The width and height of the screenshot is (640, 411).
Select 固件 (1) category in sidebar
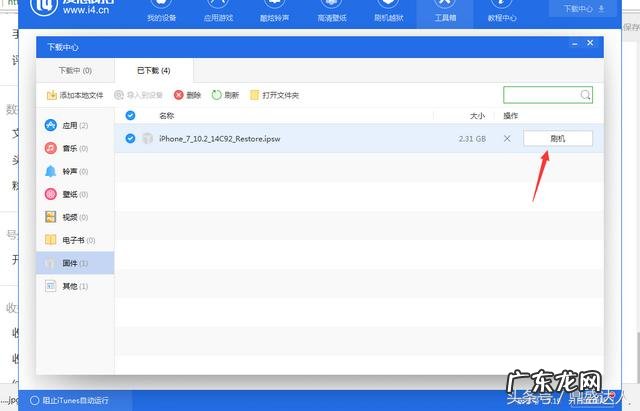(x=75, y=263)
